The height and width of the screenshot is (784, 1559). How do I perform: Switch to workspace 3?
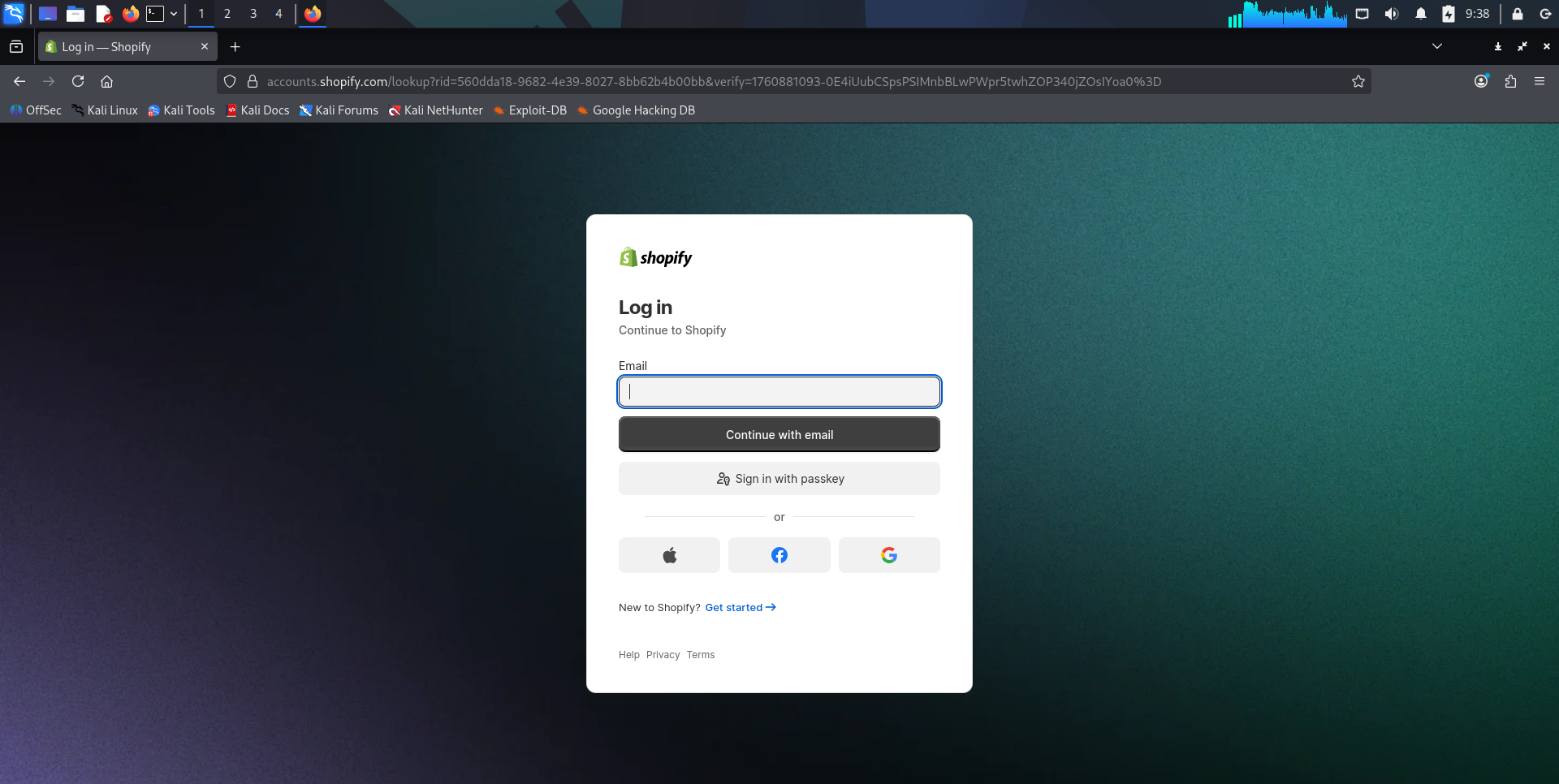pyautogui.click(x=253, y=14)
